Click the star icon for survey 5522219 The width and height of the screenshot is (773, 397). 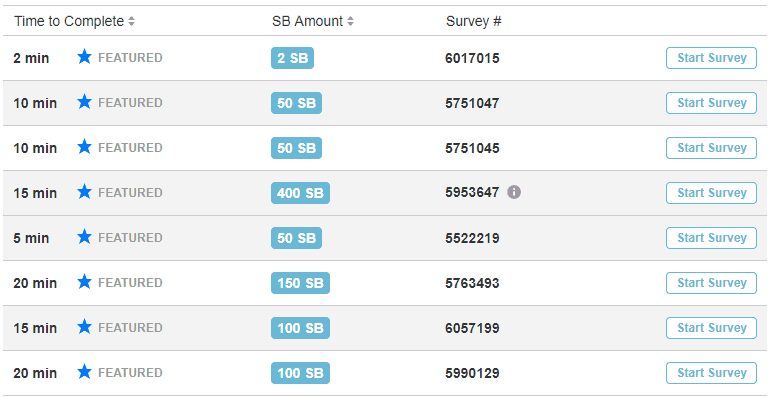pyautogui.click(x=84, y=237)
